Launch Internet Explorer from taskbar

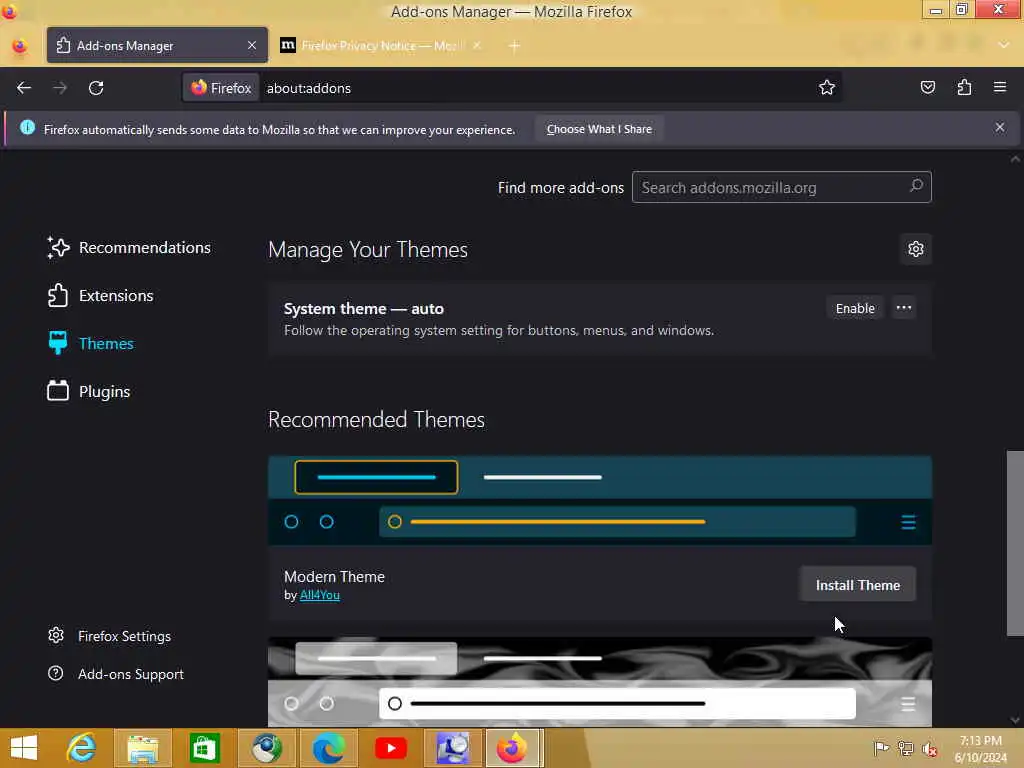pos(82,748)
